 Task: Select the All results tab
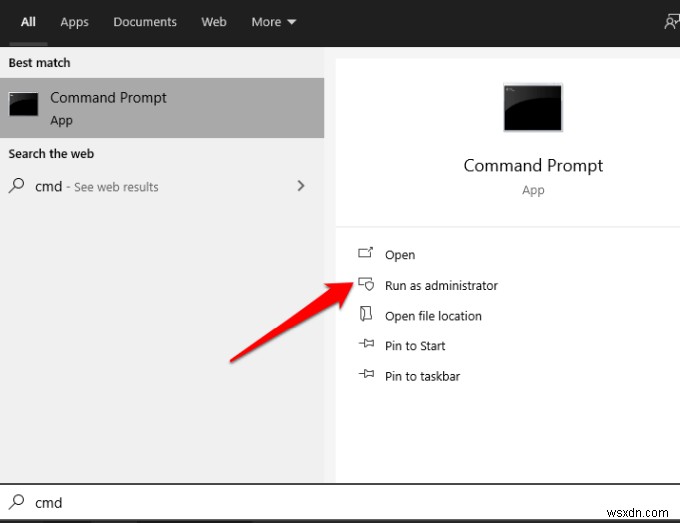[28, 22]
